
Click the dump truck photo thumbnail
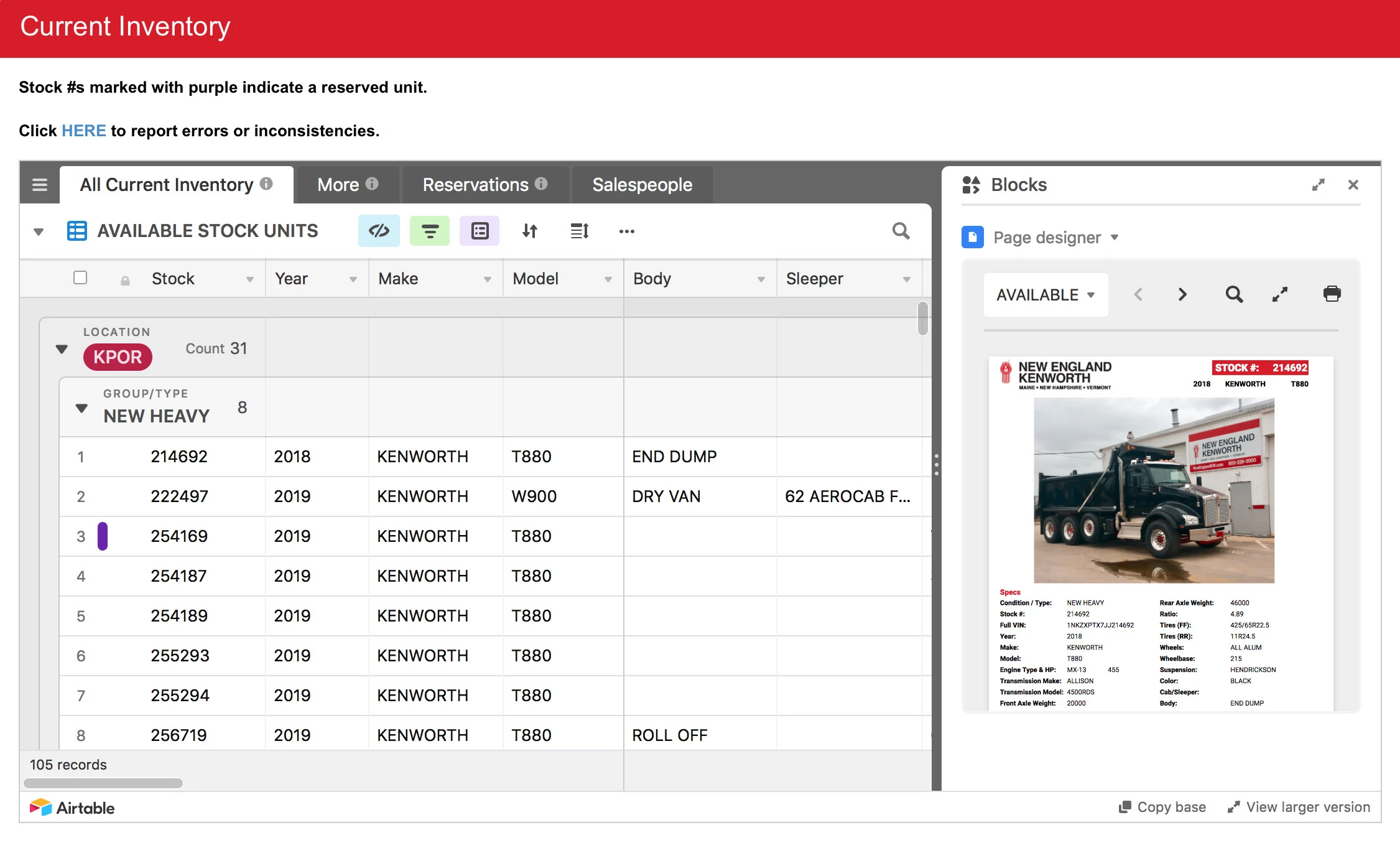pyautogui.click(x=1154, y=490)
